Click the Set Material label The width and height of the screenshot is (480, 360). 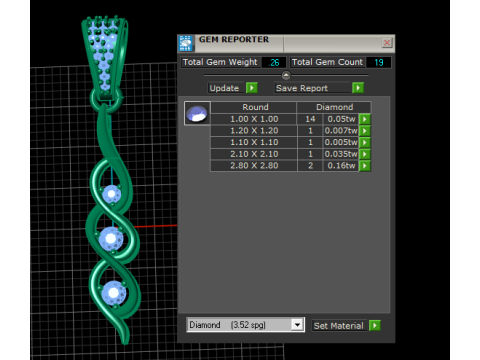click(x=339, y=326)
